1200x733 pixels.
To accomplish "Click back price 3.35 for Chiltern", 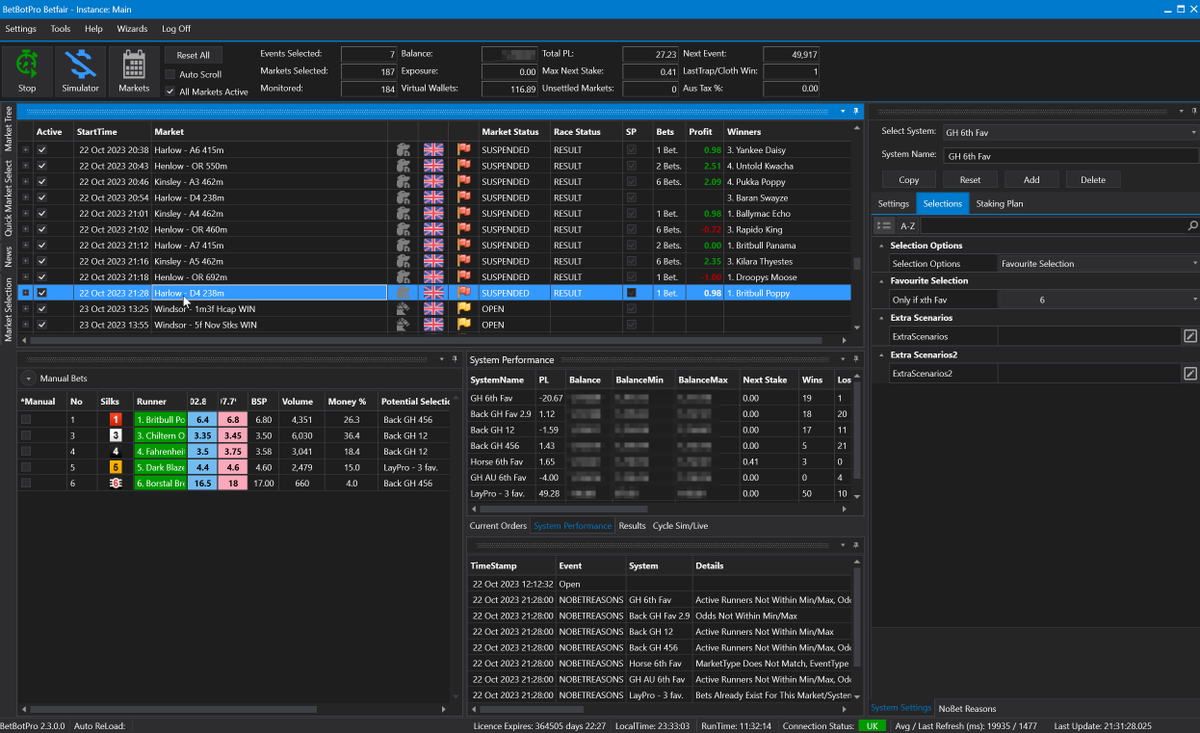I will click(x=203, y=436).
